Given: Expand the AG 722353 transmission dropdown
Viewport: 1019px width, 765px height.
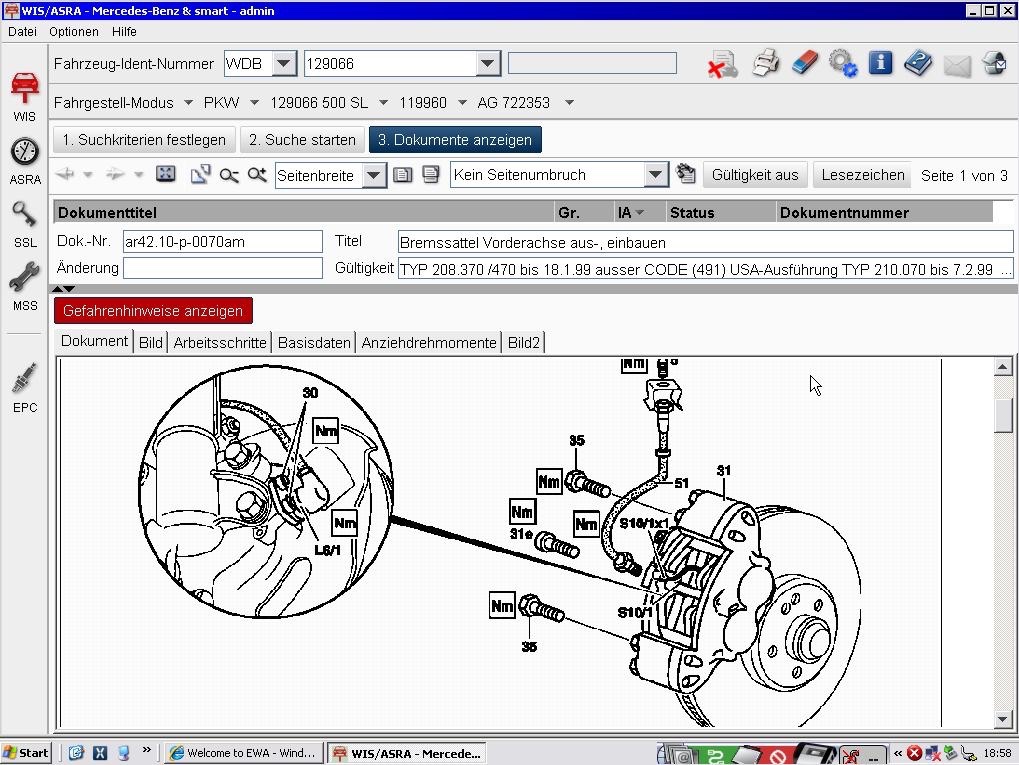Looking at the screenshot, I should click(569, 103).
